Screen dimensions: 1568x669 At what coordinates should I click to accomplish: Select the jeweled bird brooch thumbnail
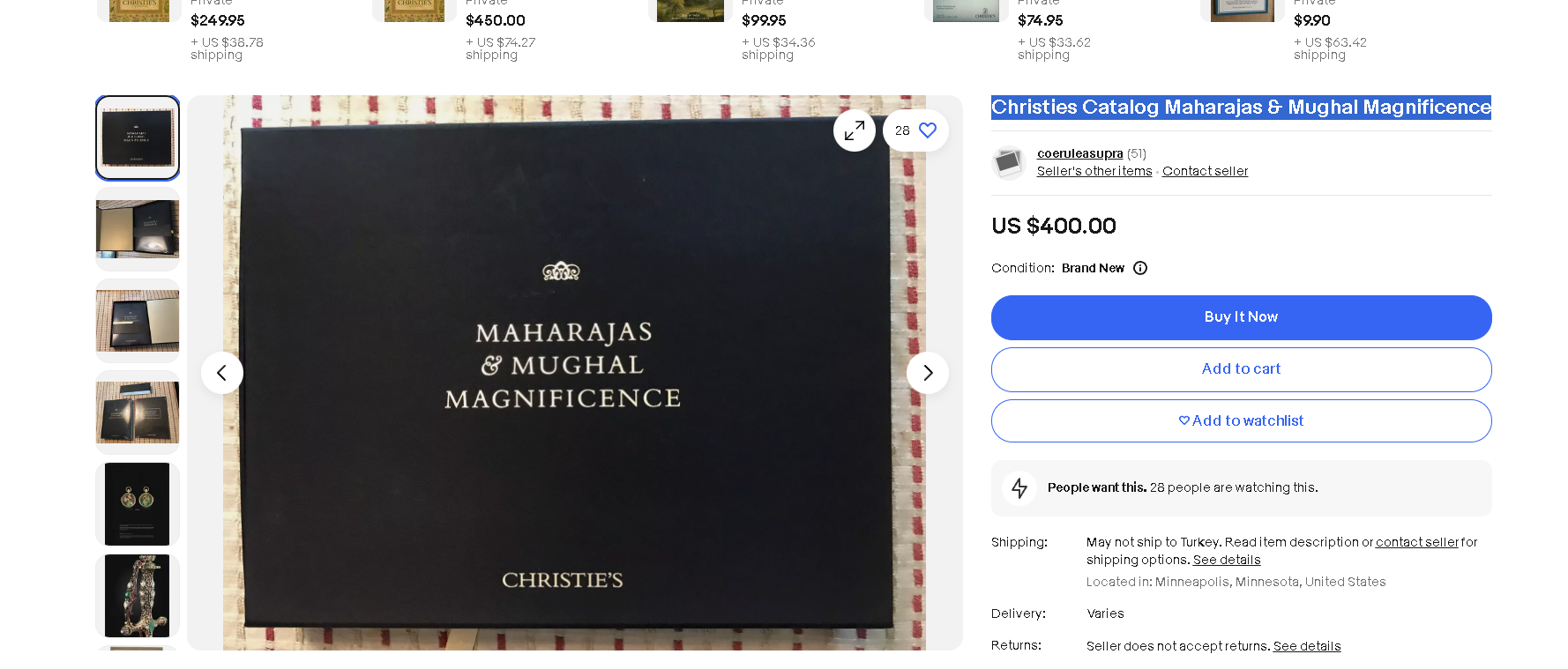138,596
